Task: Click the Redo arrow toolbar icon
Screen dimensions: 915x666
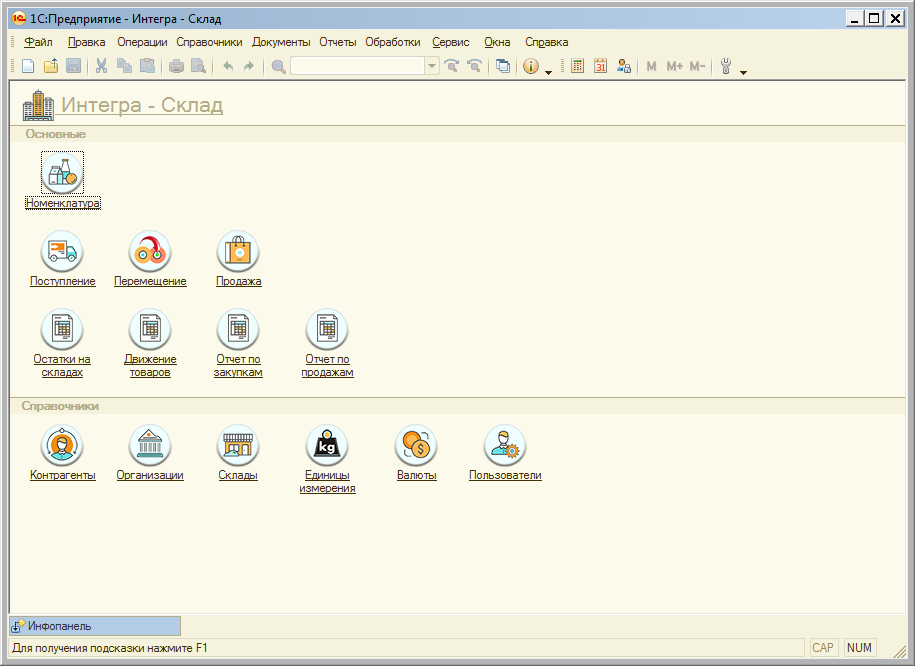Action: click(x=249, y=66)
